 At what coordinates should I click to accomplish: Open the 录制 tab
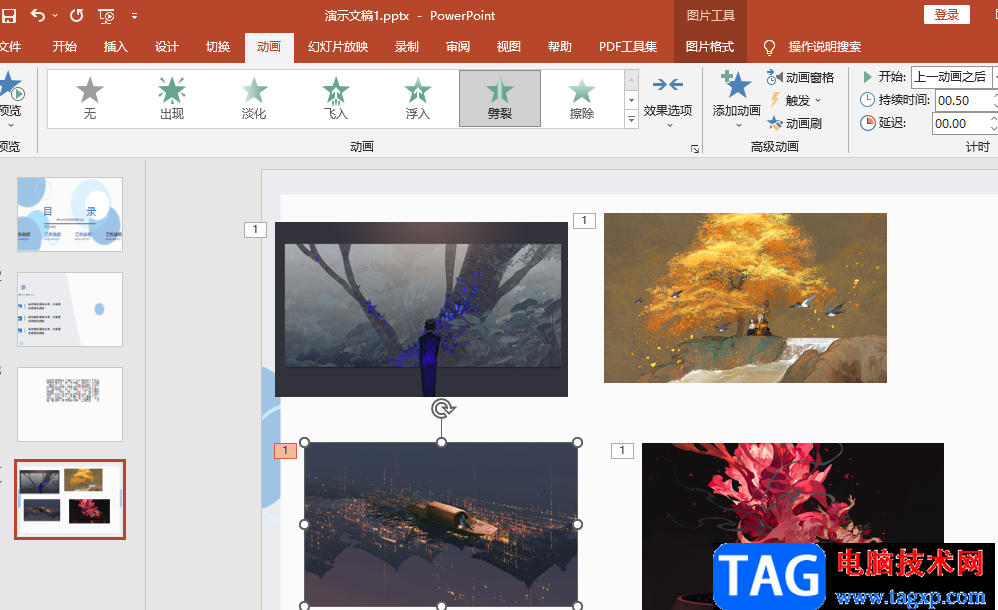407,46
